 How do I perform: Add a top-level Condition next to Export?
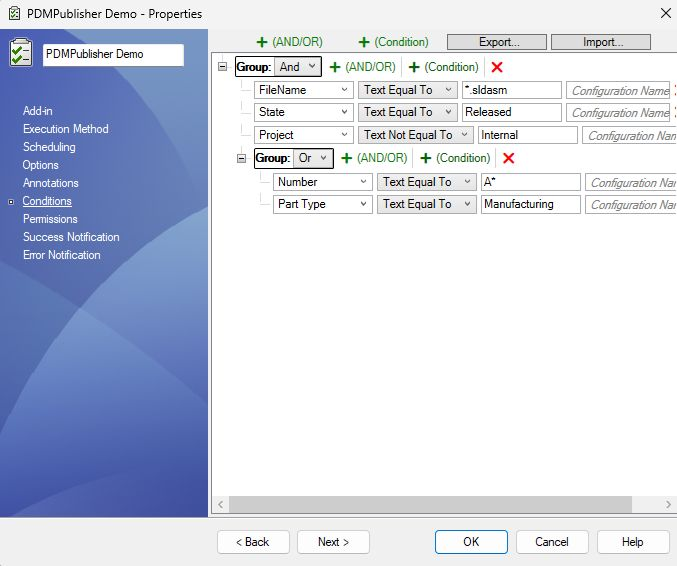tap(393, 42)
